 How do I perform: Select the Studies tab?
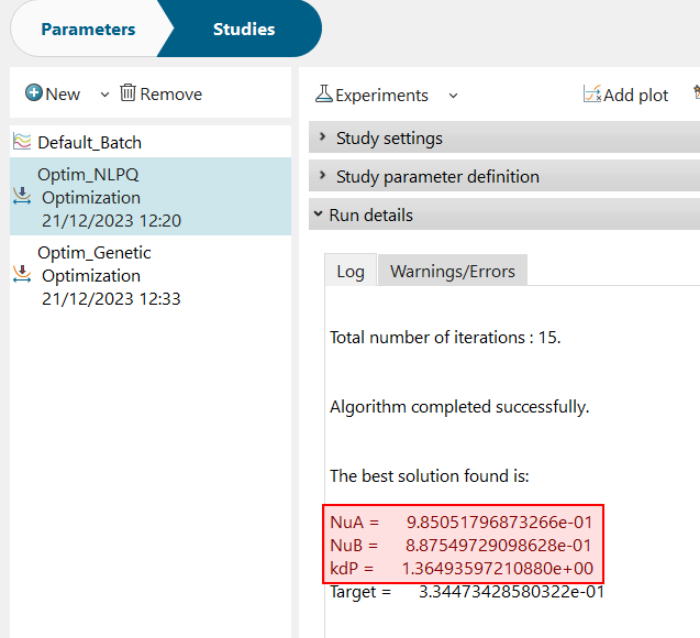point(244,29)
